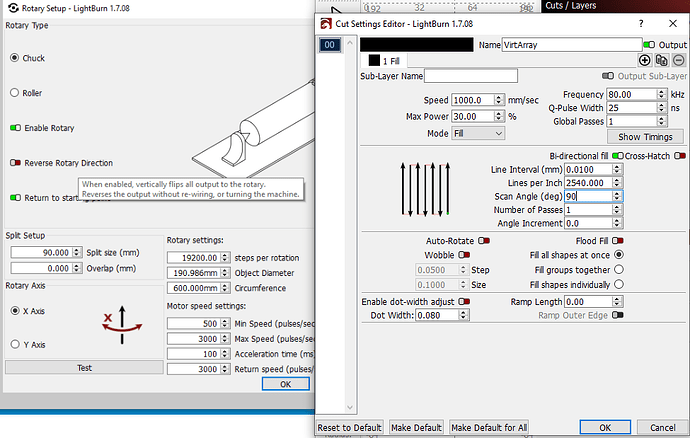Click the Frequency spinner arrows
This screenshot has height=438, width=690.
[661, 94]
